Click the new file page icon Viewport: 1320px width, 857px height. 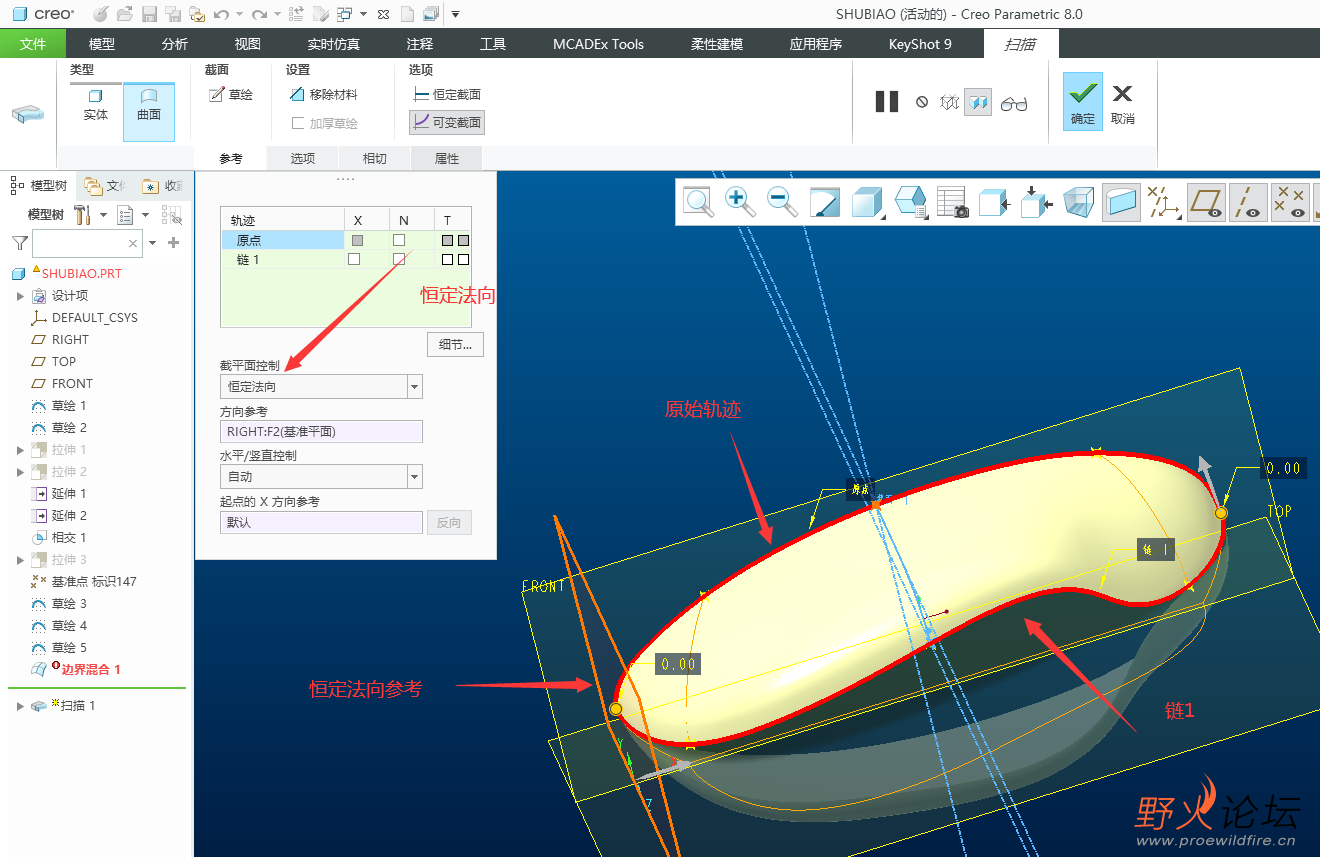[x=407, y=14]
